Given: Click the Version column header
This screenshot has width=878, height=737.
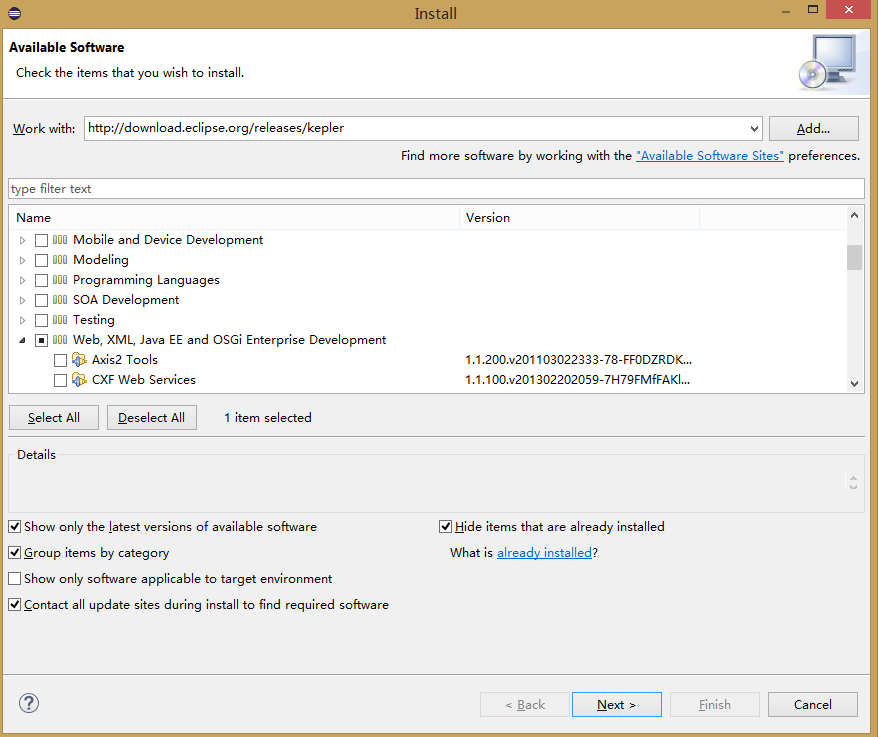Looking at the screenshot, I should [x=580, y=218].
